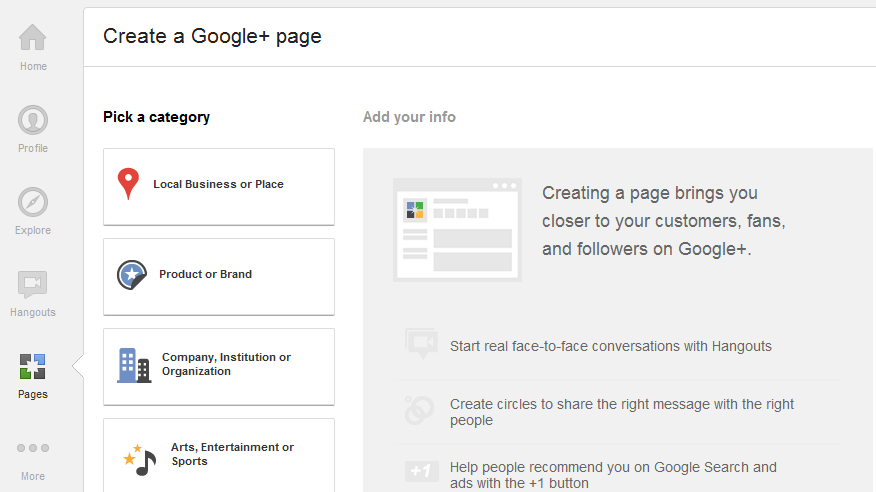Viewport: 876px width, 492px height.
Task: Click the +1 button feature icon
Action: coord(422,471)
